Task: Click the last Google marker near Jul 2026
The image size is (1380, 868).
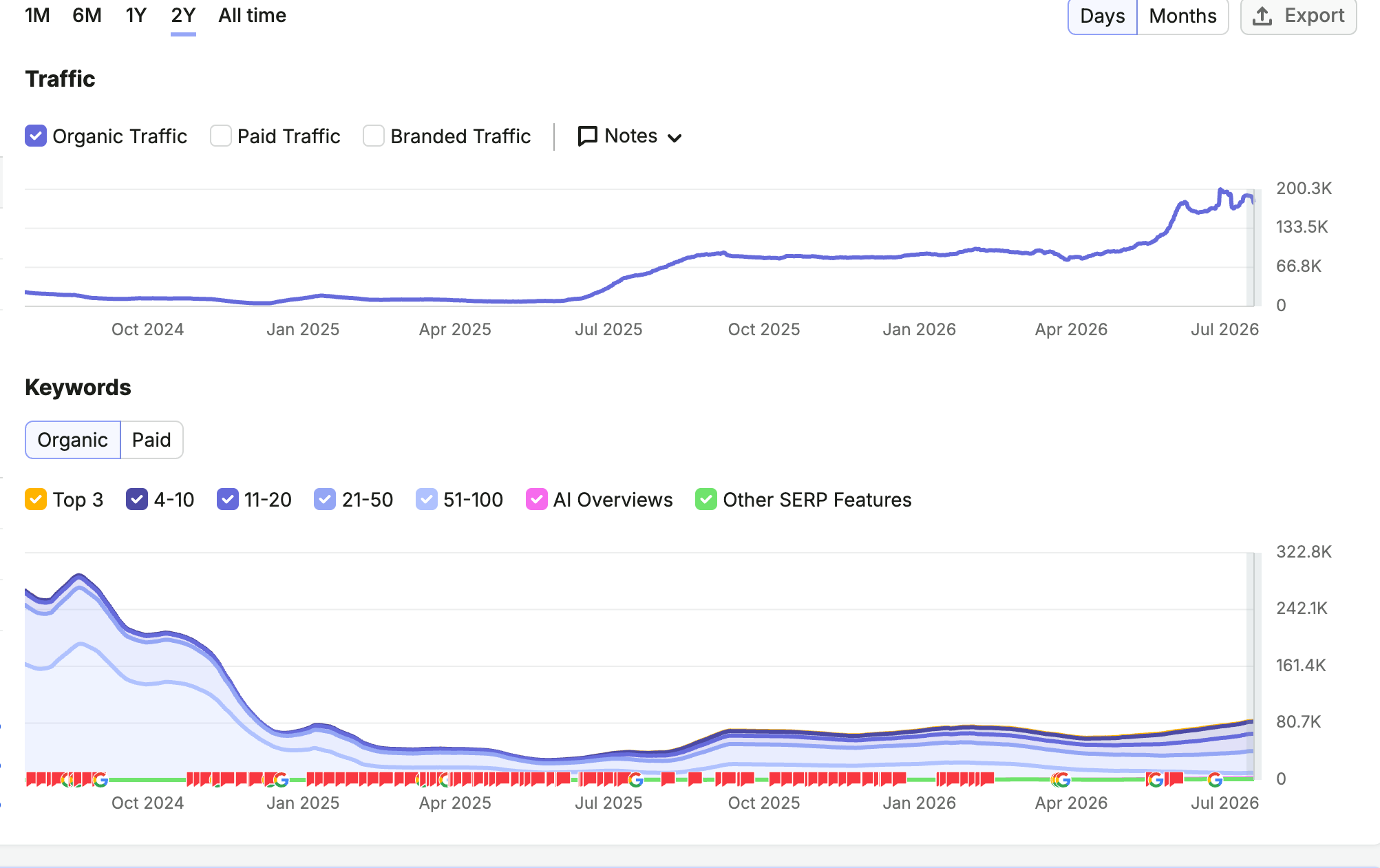Action: 1215,780
